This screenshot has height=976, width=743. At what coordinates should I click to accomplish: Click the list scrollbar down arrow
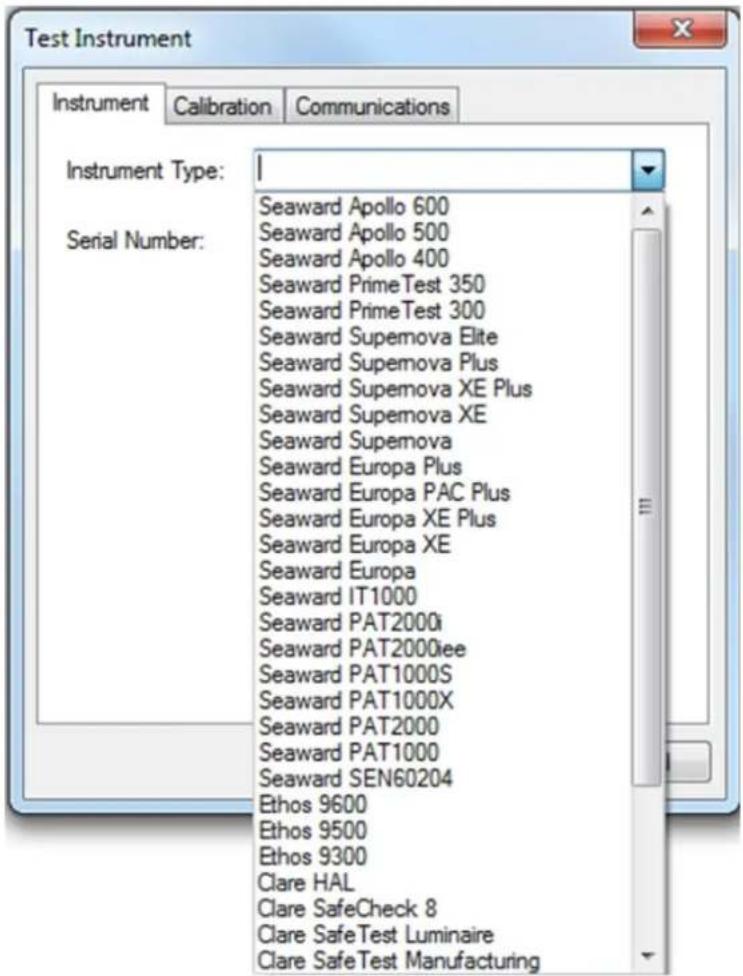point(648,955)
